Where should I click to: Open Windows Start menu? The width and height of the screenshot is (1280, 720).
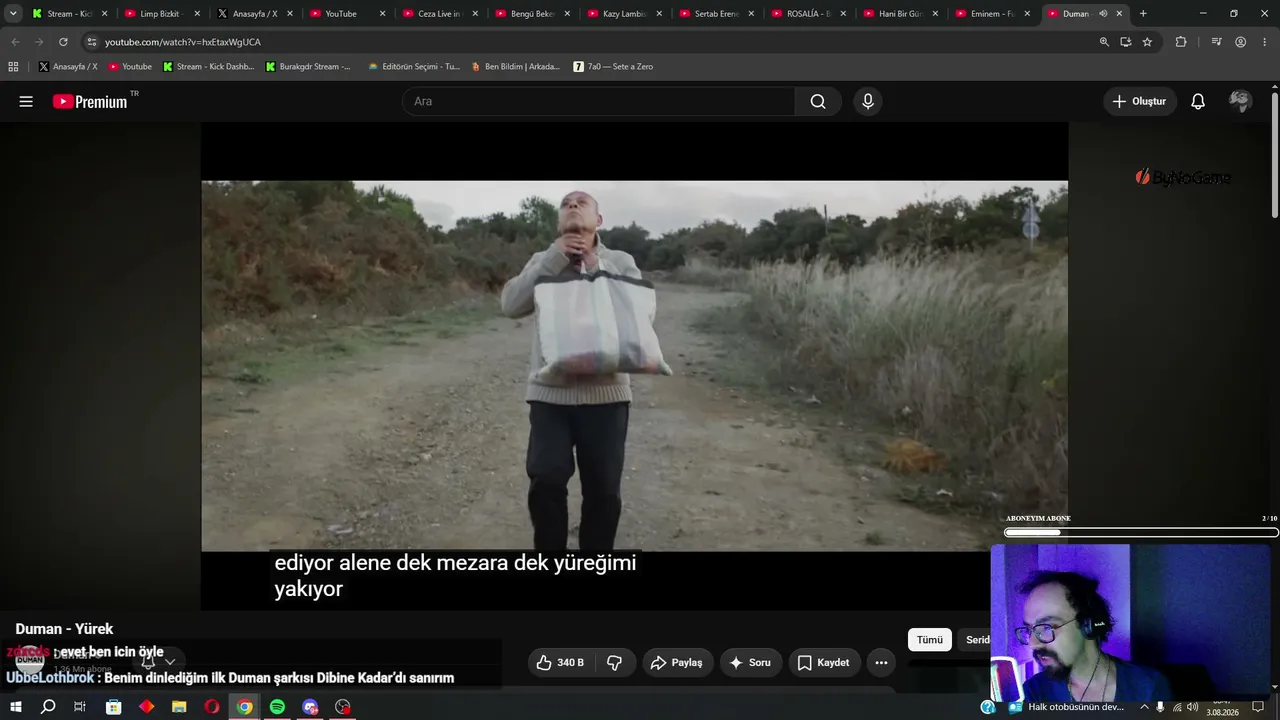click(15, 707)
